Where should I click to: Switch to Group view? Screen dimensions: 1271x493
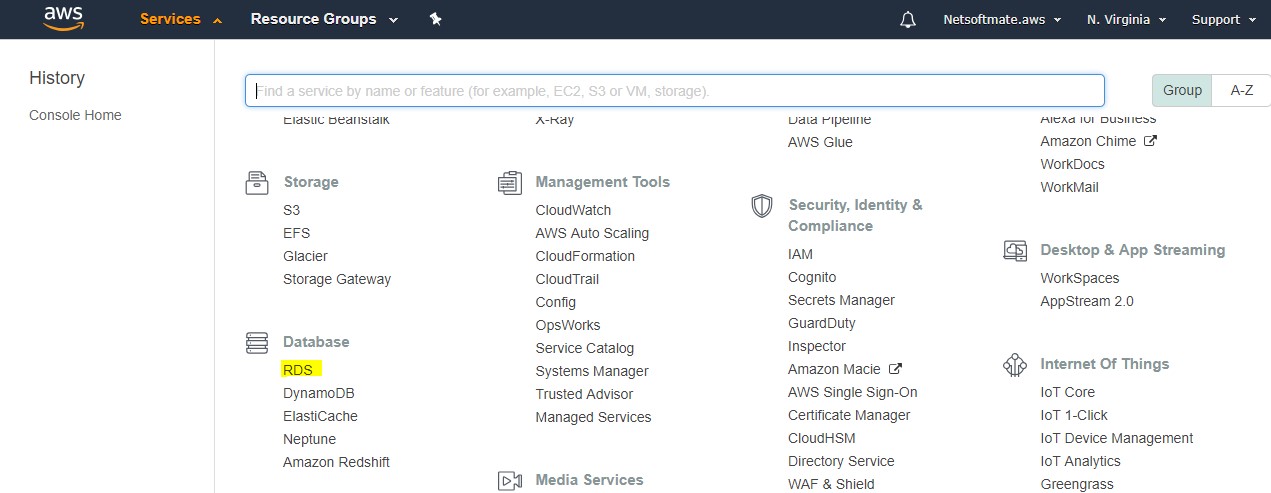[1182, 90]
